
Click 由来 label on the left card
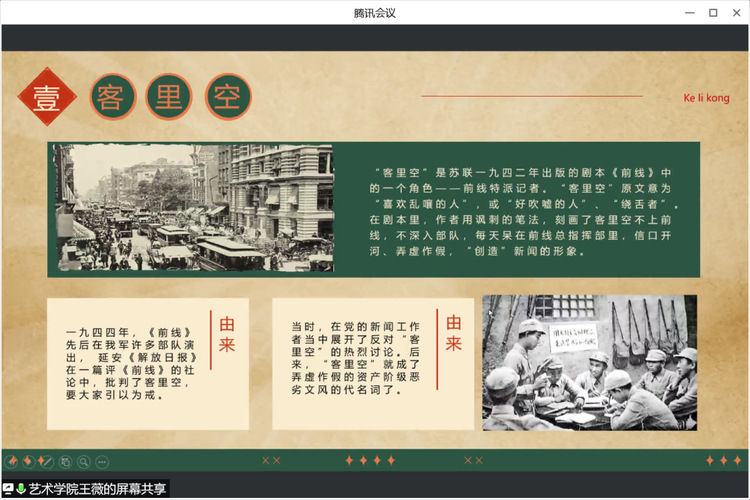(228, 334)
